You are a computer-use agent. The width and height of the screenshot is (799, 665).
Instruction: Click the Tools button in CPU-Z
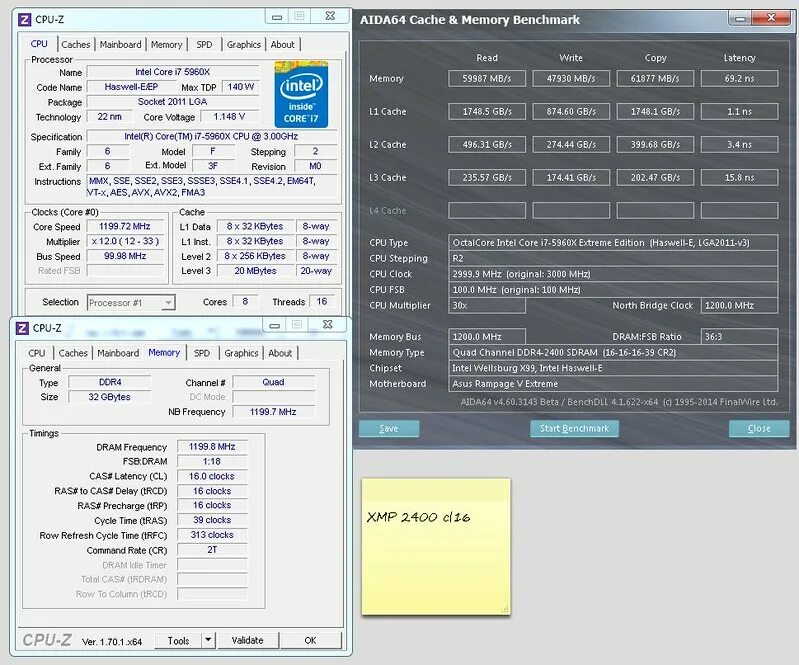click(178, 641)
